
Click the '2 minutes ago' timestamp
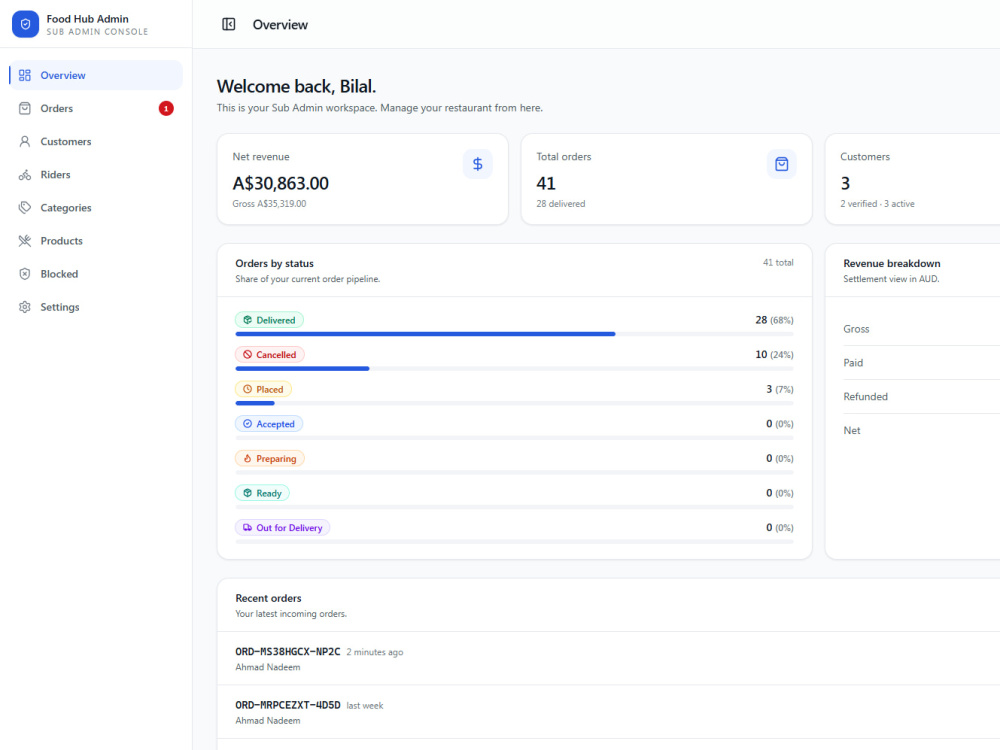point(374,652)
